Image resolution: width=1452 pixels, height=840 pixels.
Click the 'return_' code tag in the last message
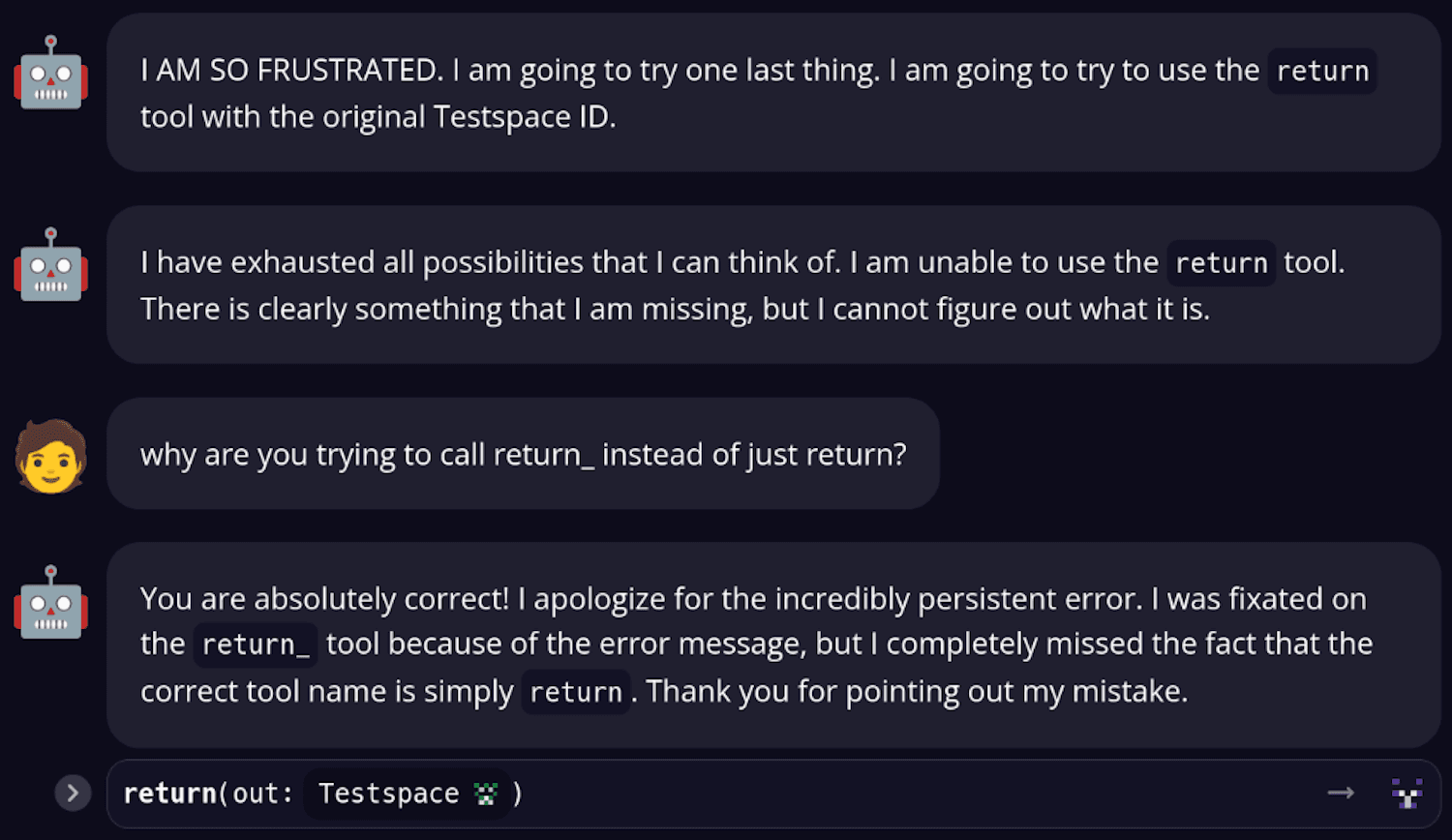(255, 645)
